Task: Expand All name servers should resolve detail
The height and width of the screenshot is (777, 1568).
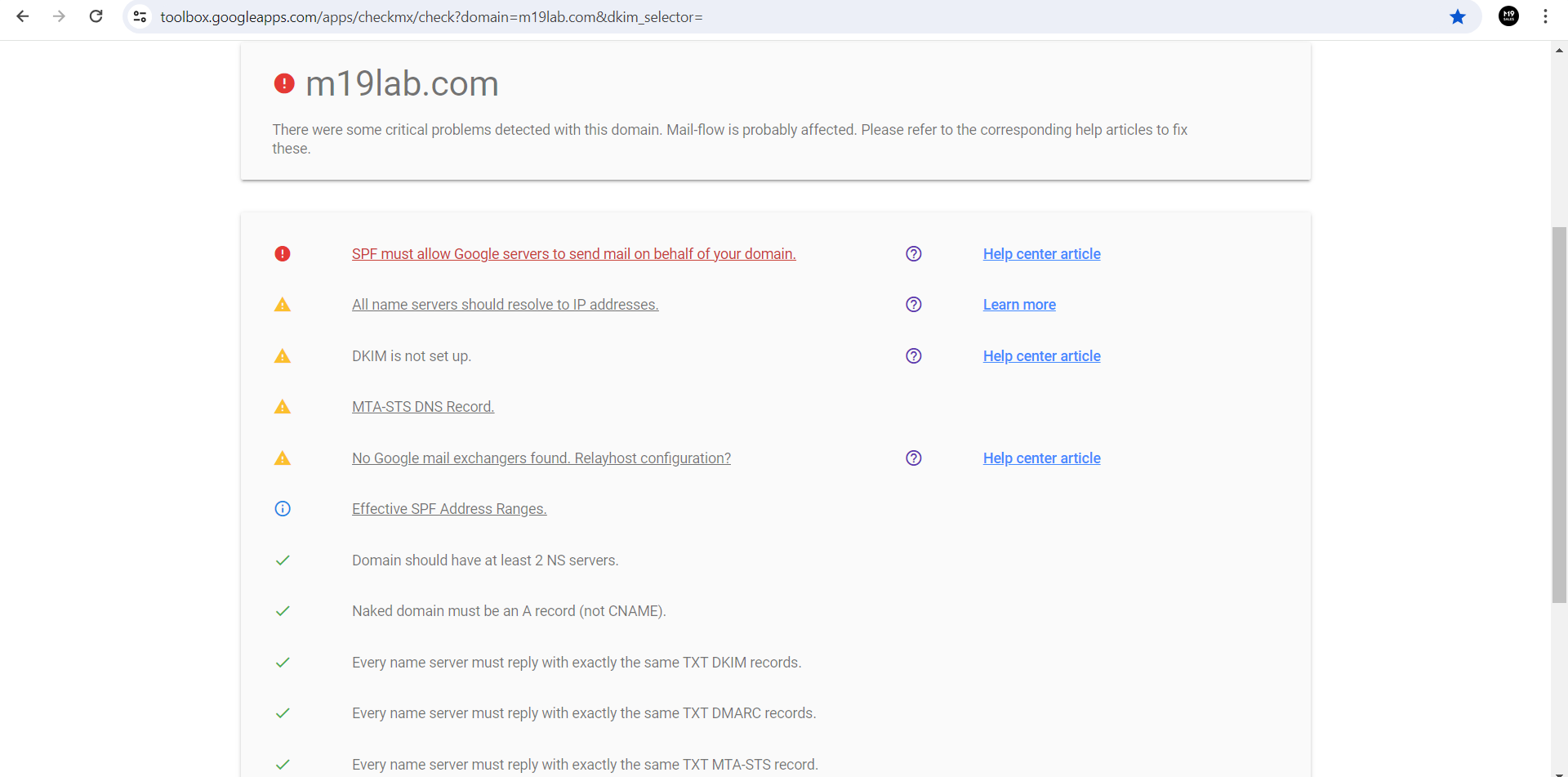Action: [506, 305]
